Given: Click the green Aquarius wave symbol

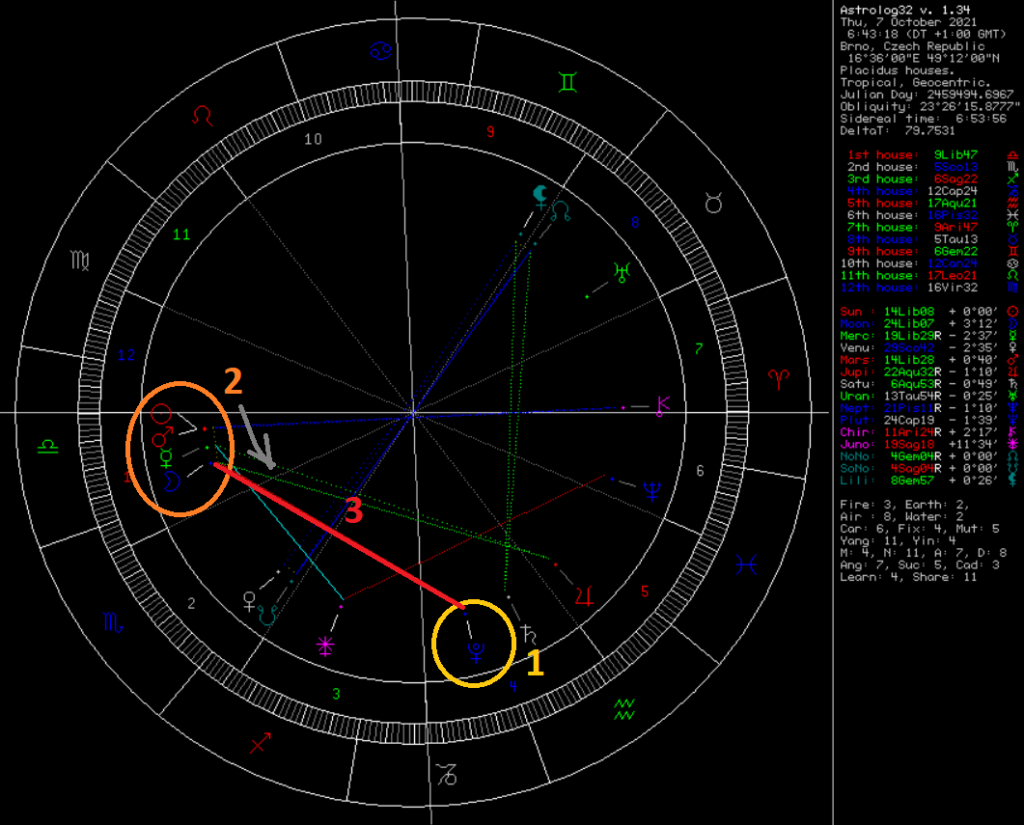Looking at the screenshot, I should coord(624,709).
